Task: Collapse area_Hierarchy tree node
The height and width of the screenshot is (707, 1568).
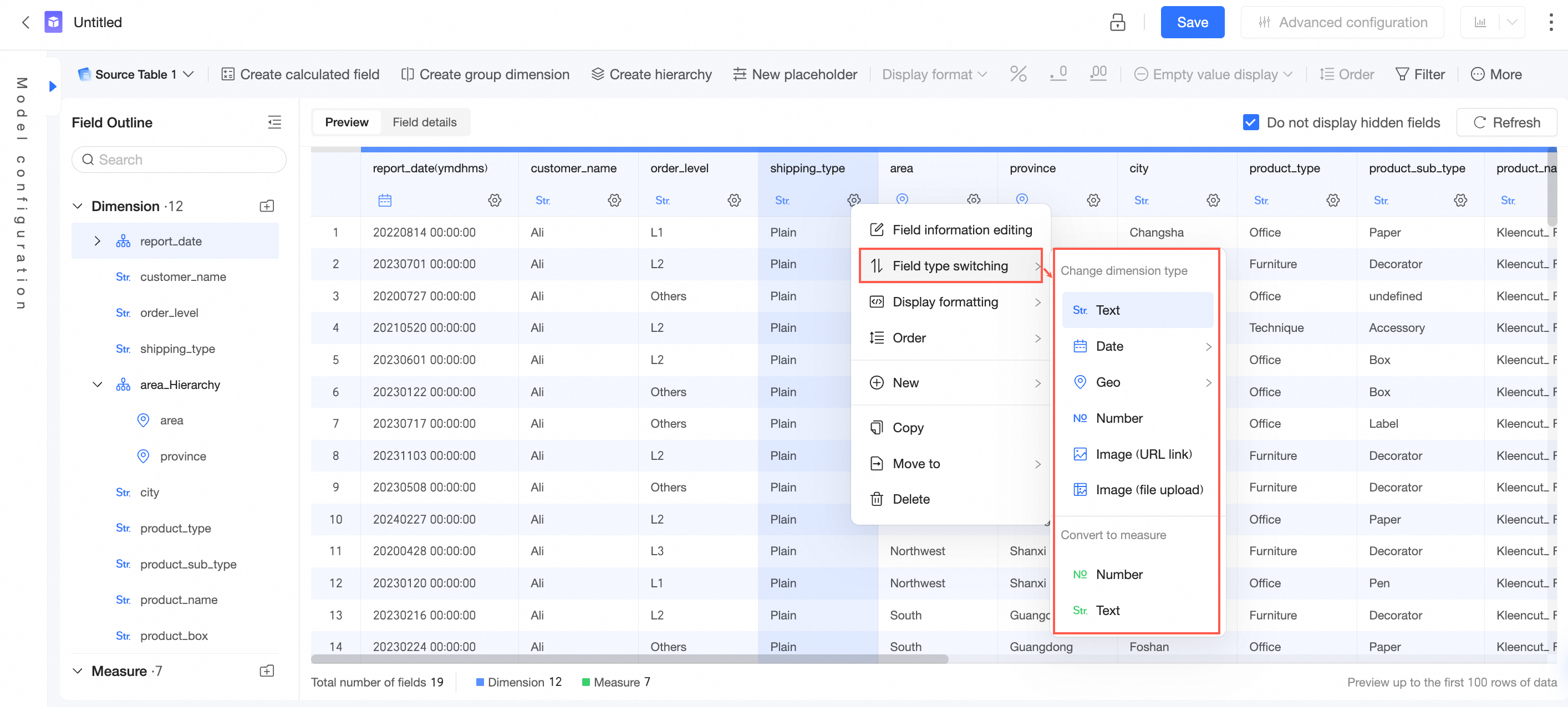Action: pyautogui.click(x=97, y=385)
